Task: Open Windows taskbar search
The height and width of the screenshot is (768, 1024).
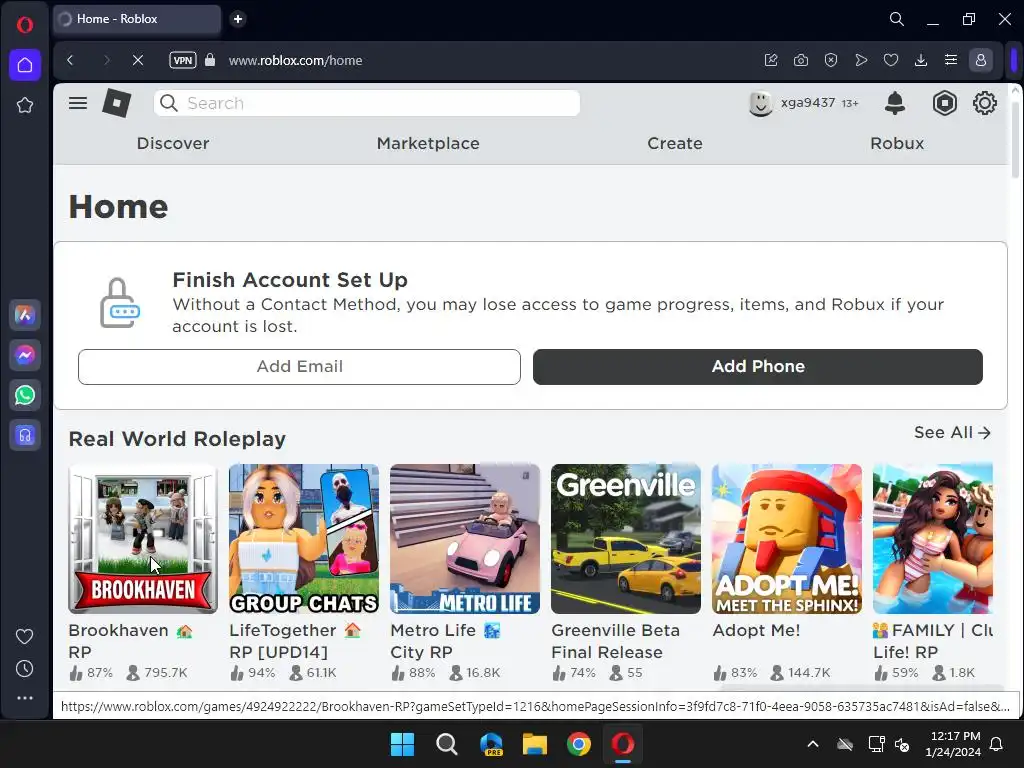Action: (447, 744)
